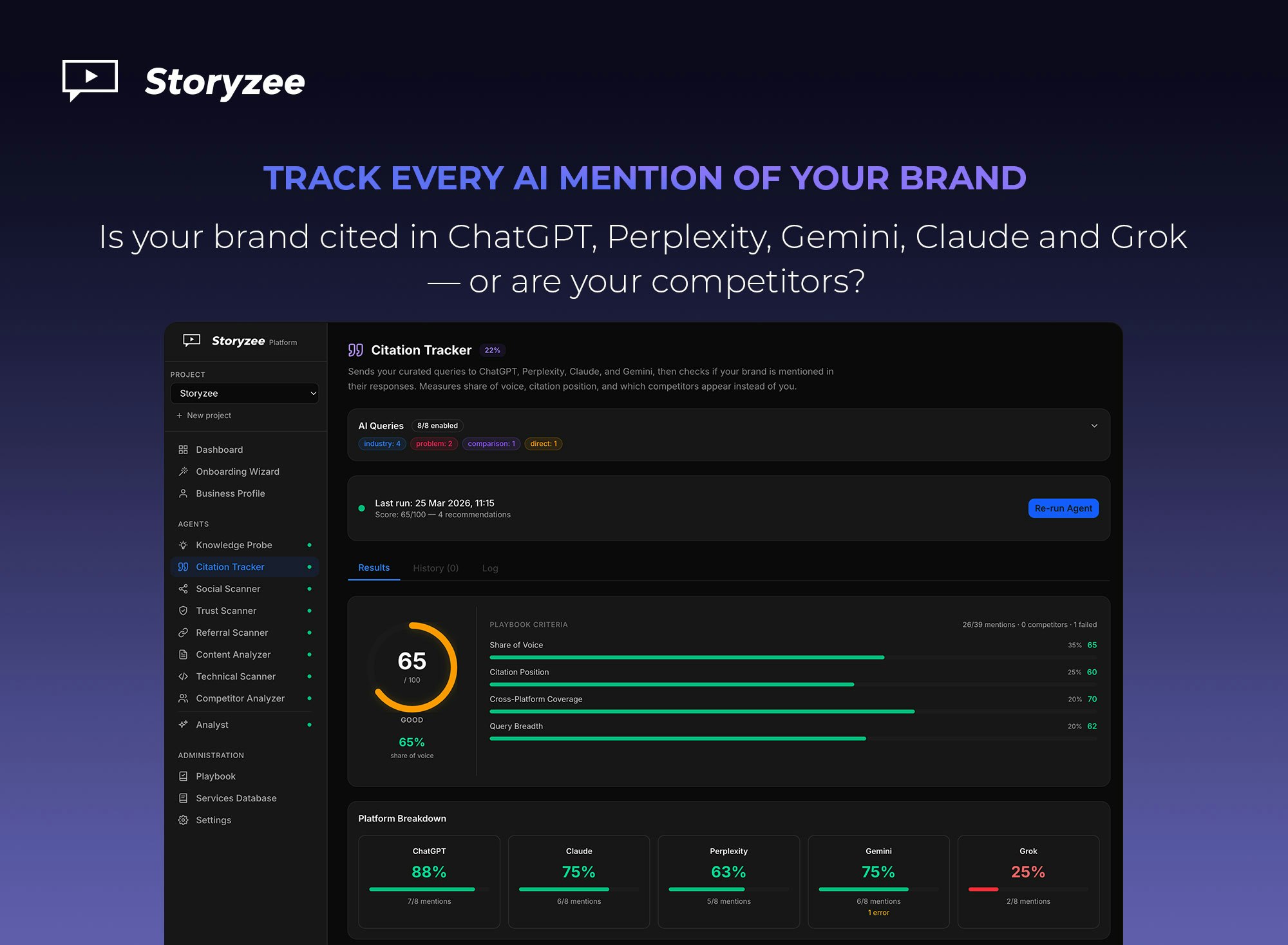
Task: Open the Citation Tracker agent
Action: (x=229, y=567)
